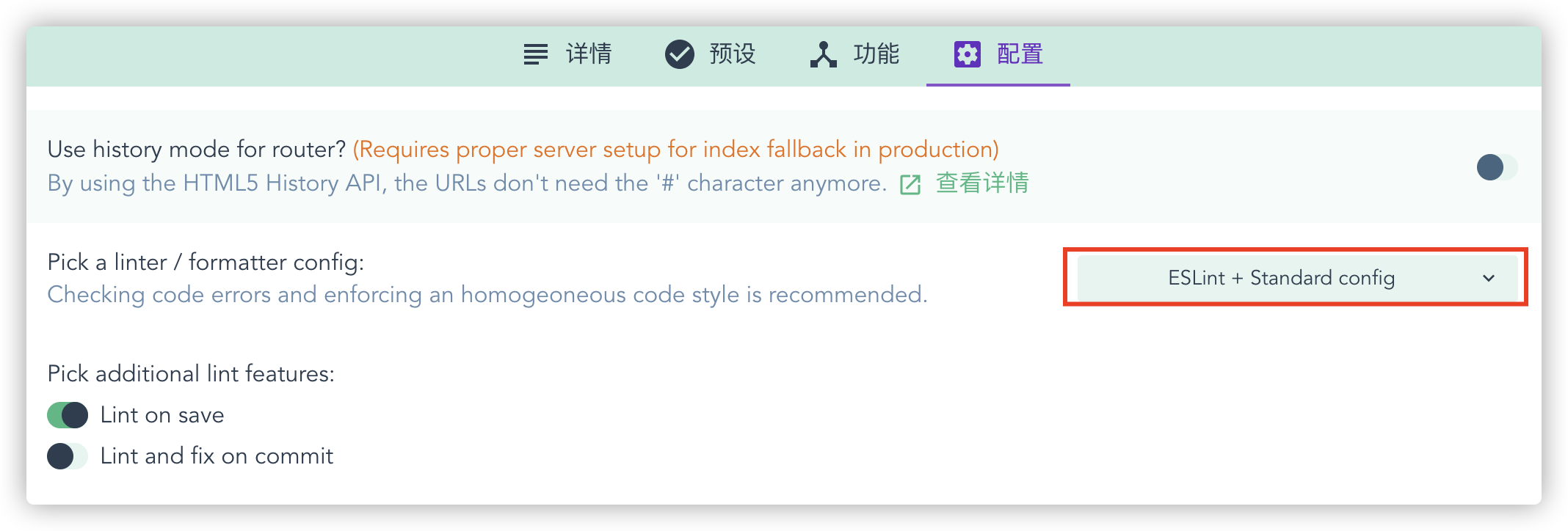The height and width of the screenshot is (531, 1568).
Task: Click the Pick a linter / formatter config label
Action: (206, 263)
